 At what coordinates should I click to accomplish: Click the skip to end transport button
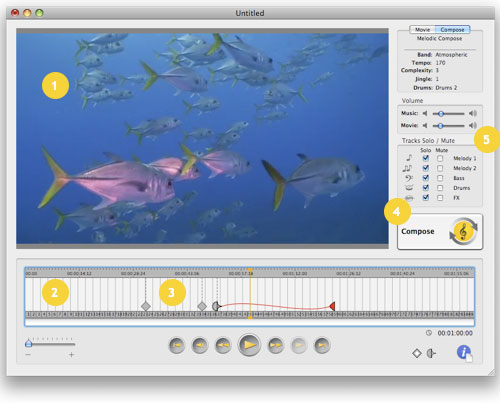(322, 345)
